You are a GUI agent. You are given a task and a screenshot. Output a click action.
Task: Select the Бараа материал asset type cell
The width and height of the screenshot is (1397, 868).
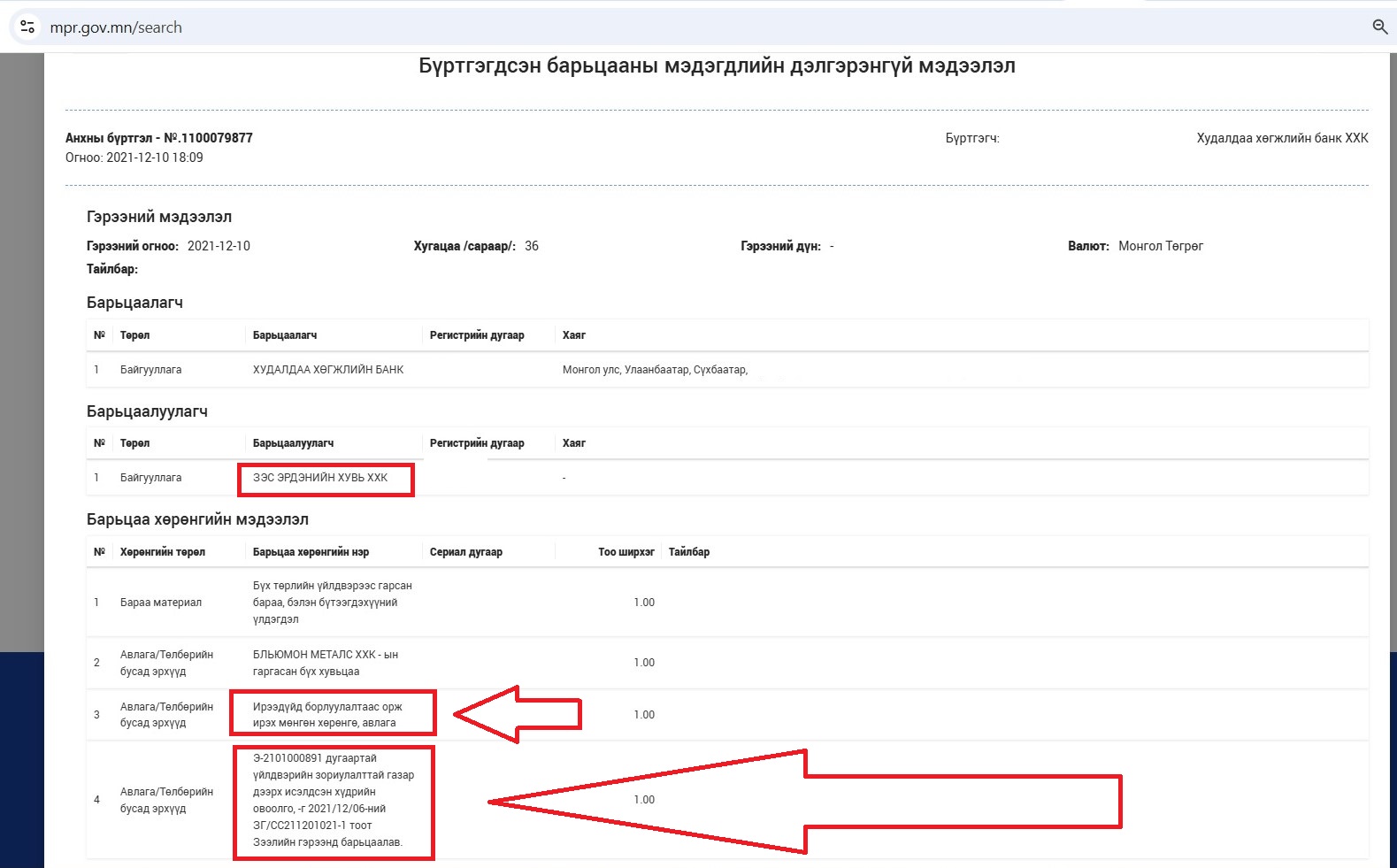click(x=161, y=603)
